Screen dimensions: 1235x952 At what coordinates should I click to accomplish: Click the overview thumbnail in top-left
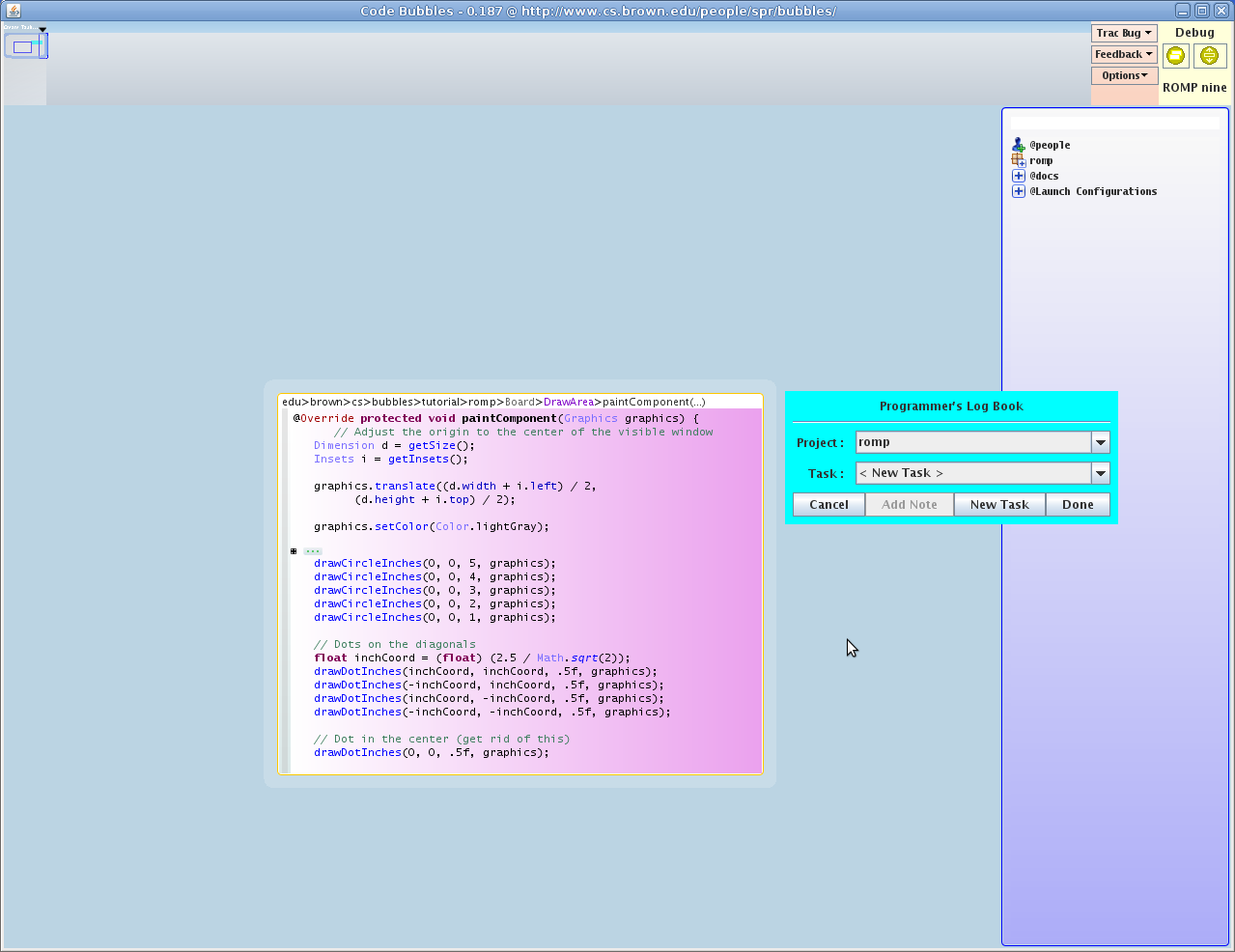pos(25,45)
